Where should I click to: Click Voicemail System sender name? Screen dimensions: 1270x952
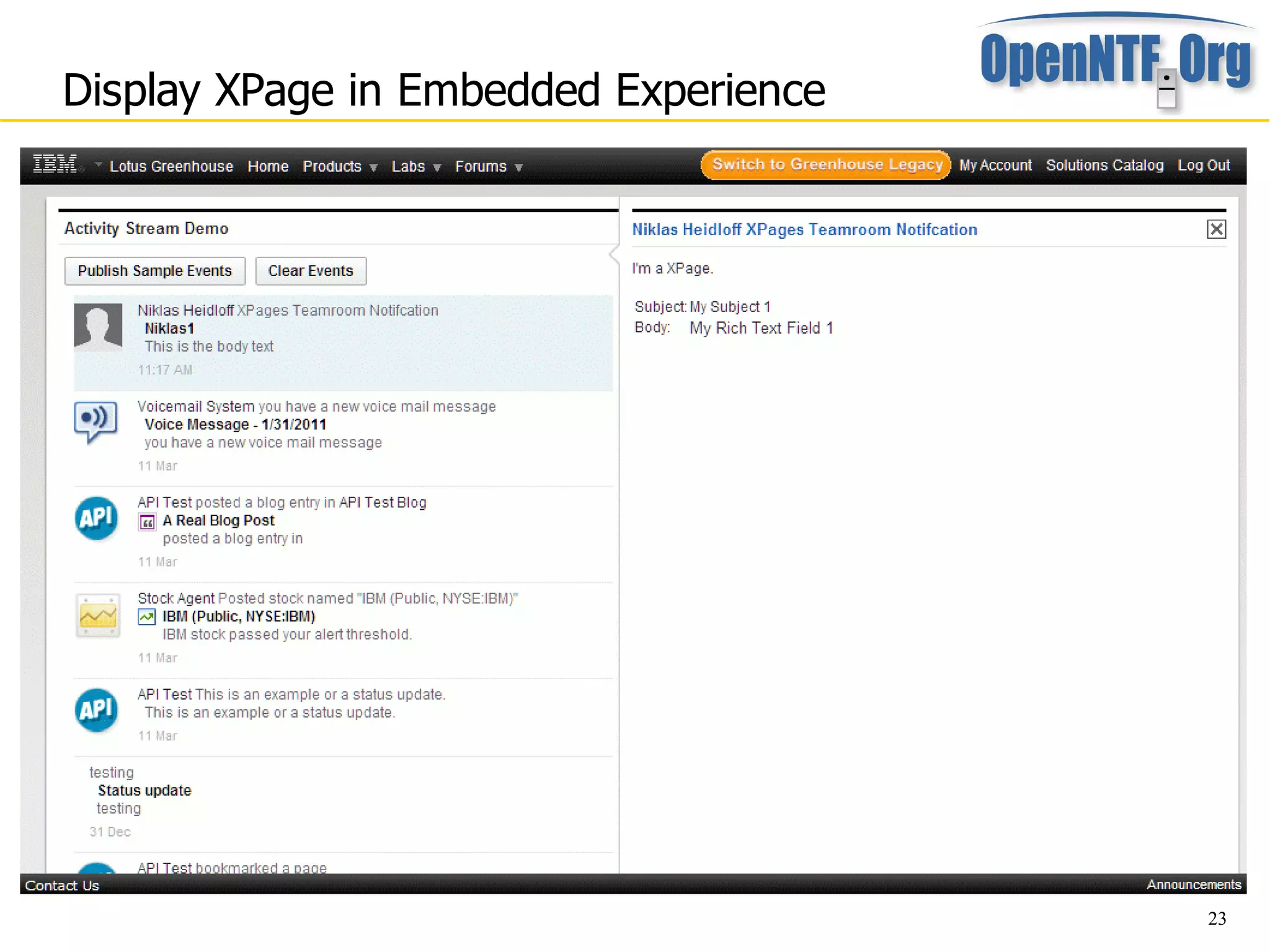tap(196, 406)
